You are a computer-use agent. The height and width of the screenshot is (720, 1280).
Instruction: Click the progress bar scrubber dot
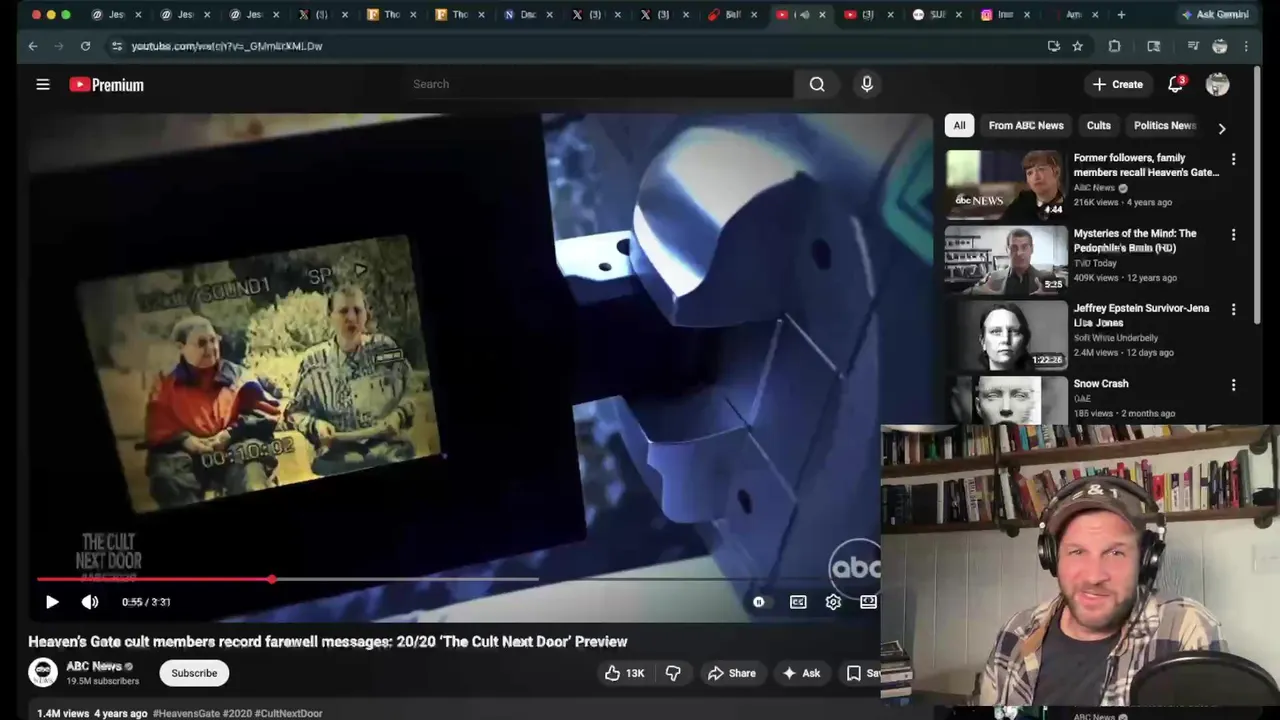(x=272, y=579)
